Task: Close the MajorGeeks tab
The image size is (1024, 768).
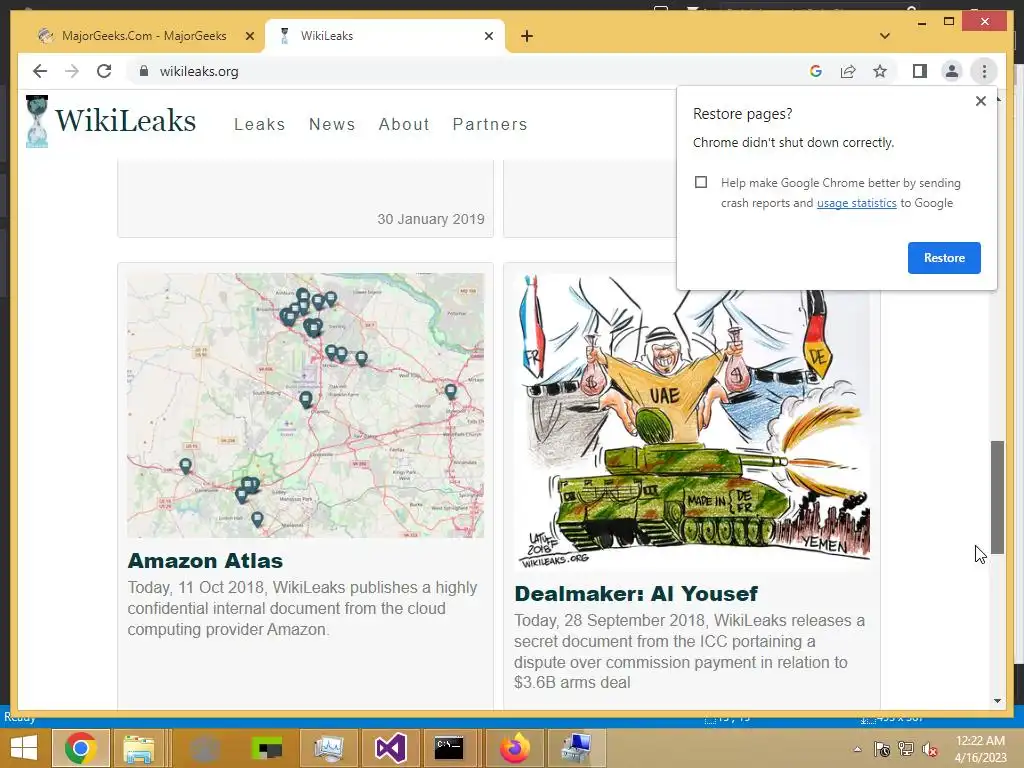Action: tap(249, 36)
